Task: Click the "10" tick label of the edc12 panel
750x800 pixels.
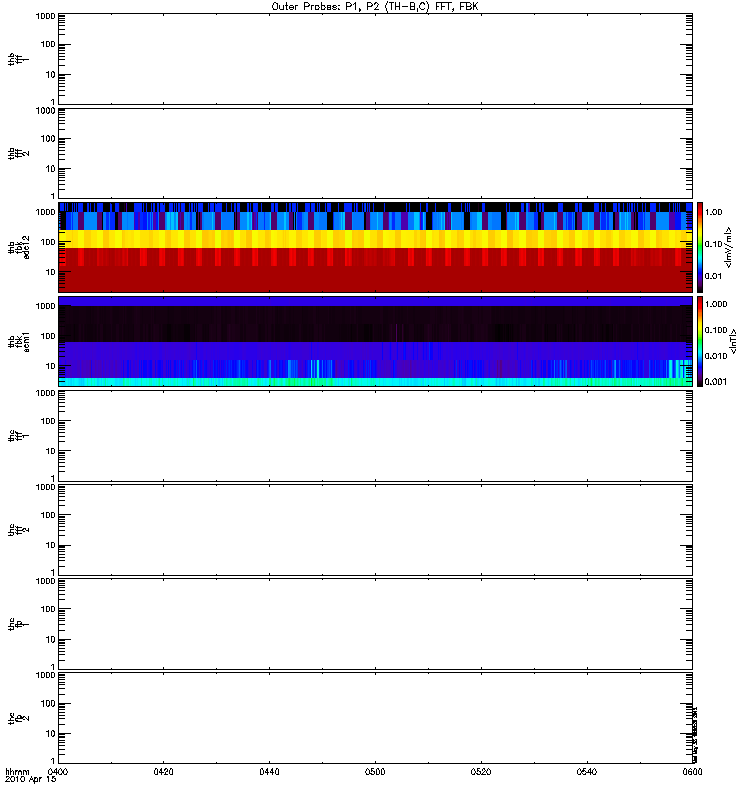Action: (51, 272)
